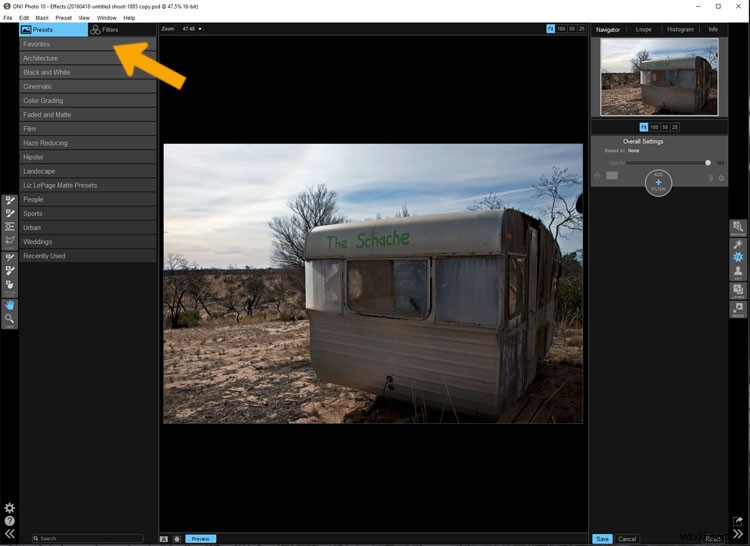750x546 pixels.
Task: Switch to the Histogram tab
Action: pos(680,30)
